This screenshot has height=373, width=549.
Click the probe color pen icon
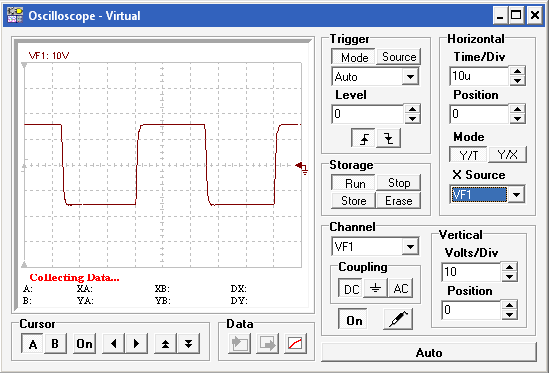pyautogui.click(x=398, y=319)
